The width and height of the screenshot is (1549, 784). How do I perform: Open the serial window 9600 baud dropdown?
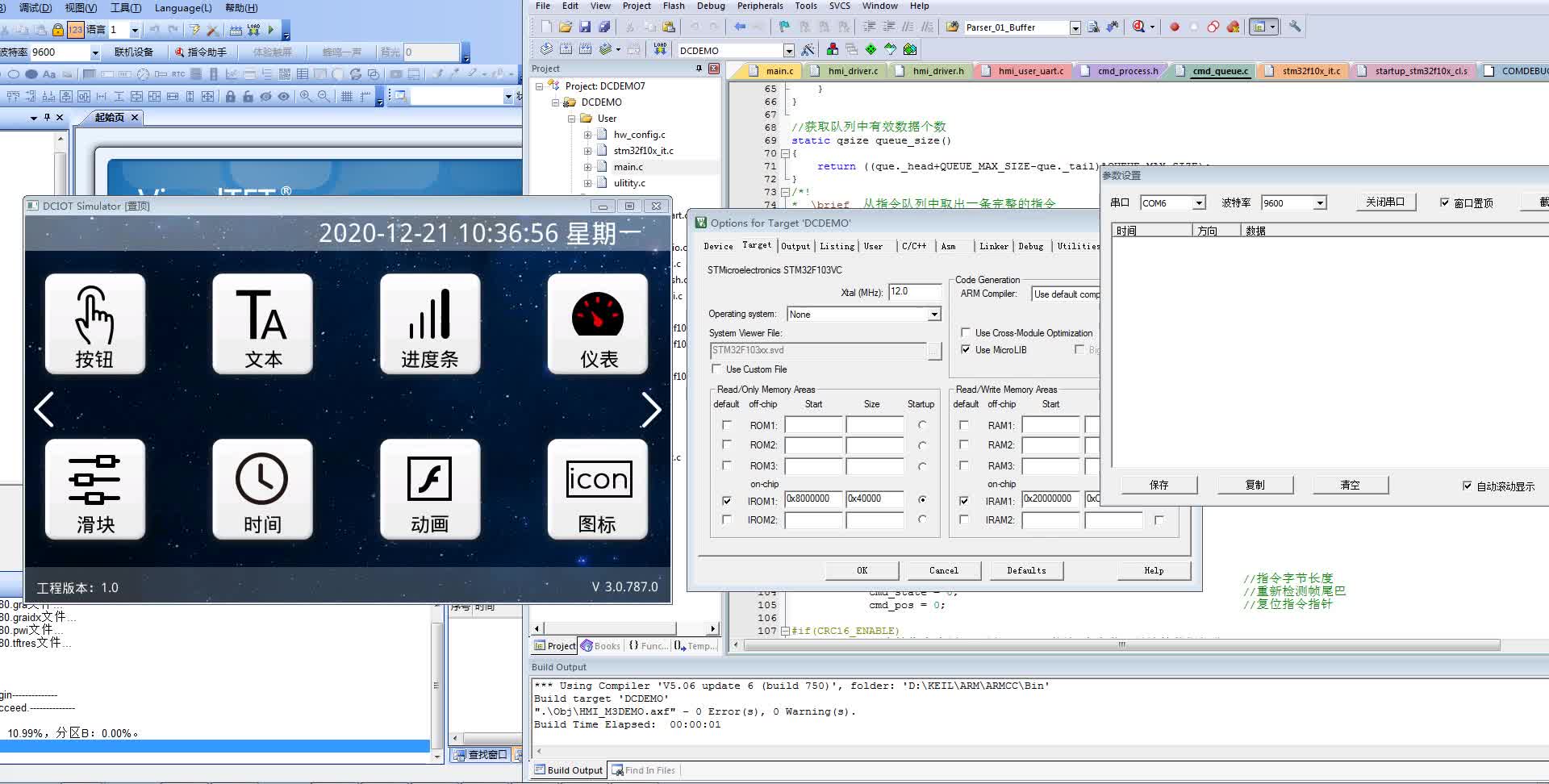(x=1320, y=202)
